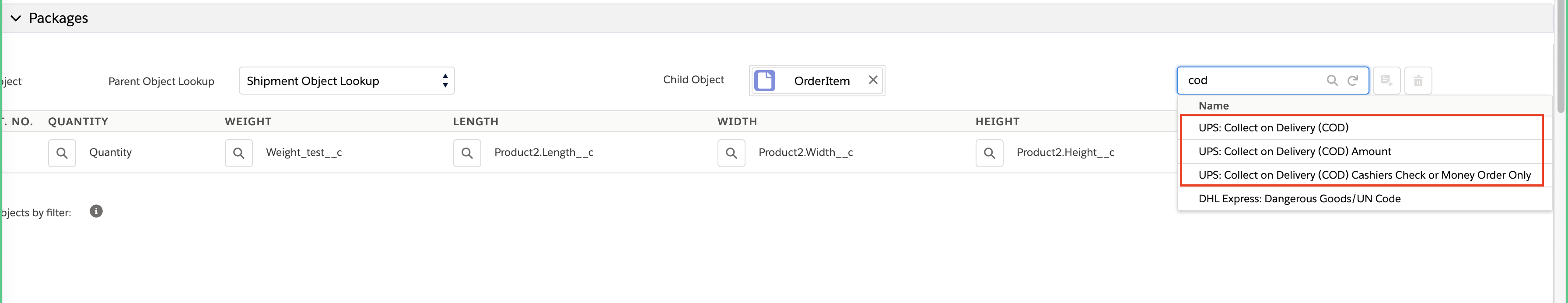This screenshot has height=303, width=1568.
Task: Collapse the Packages section
Action: click(16, 18)
